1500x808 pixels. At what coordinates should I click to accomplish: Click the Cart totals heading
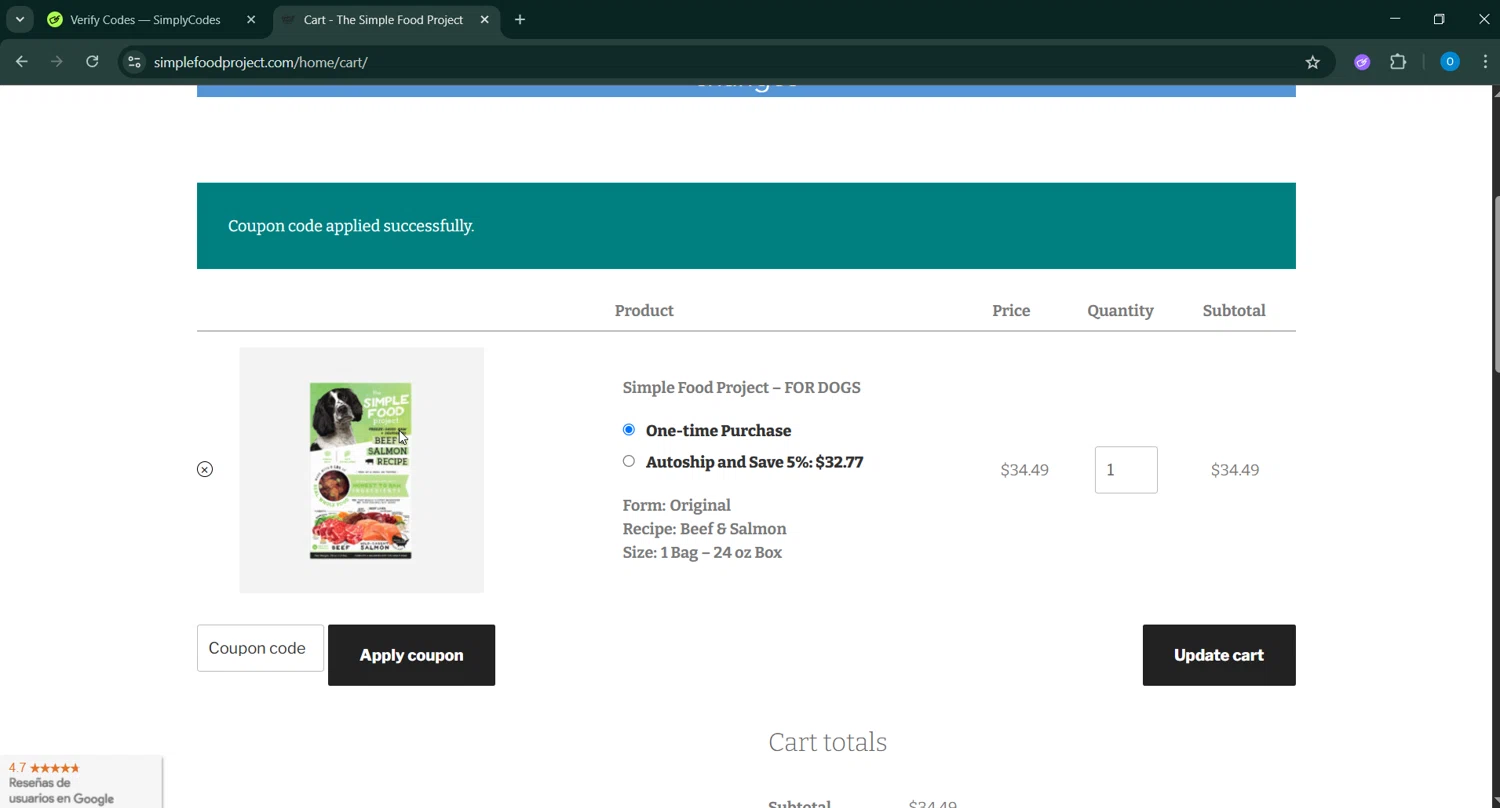[827, 742]
